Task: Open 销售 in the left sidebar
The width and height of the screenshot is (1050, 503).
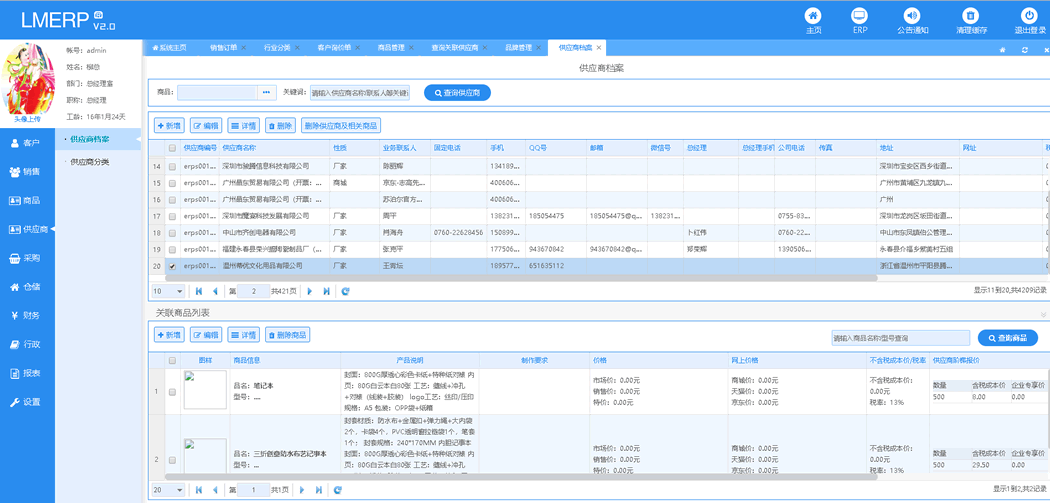Action: pyautogui.click(x=27, y=171)
